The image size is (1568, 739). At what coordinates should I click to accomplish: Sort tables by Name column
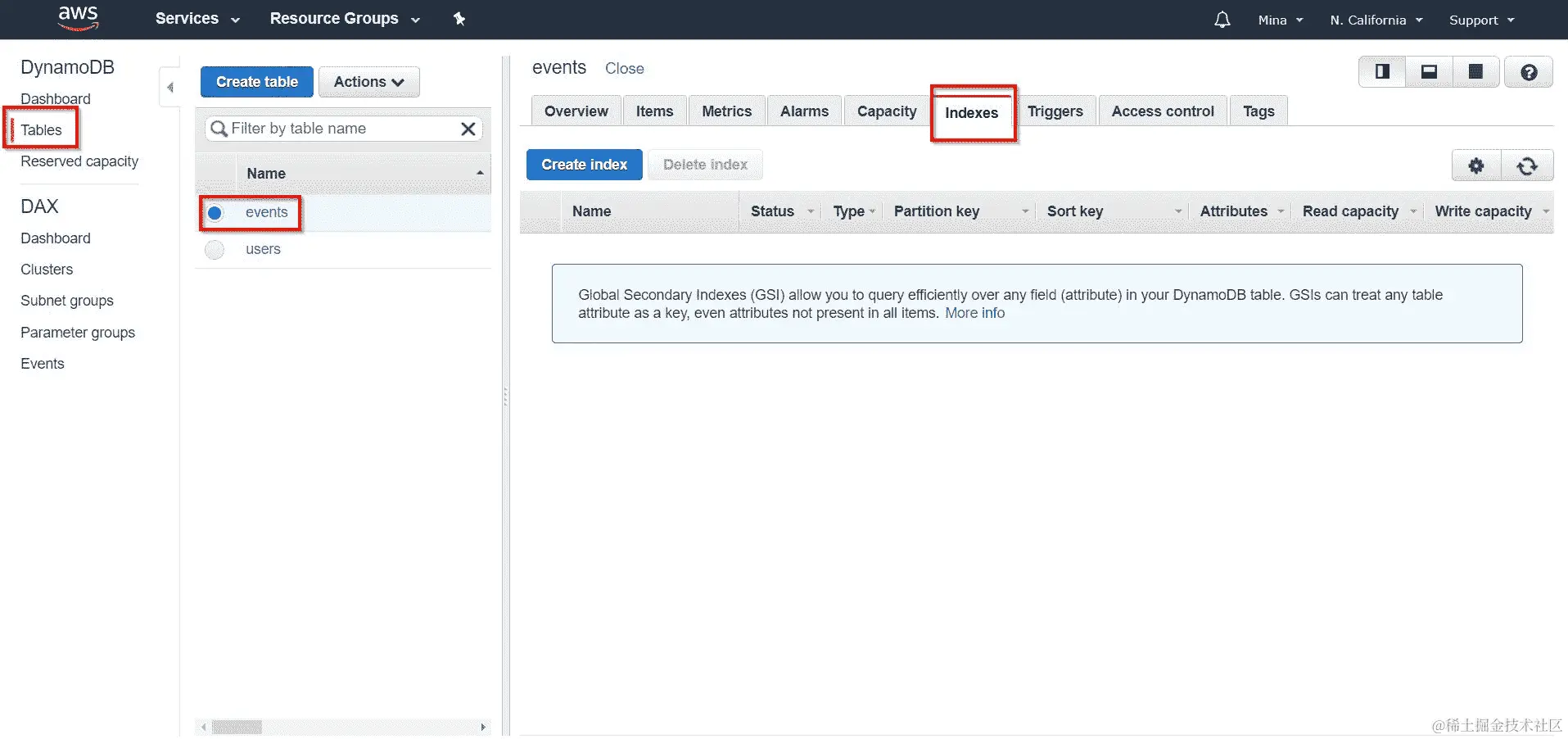coord(364,174)
